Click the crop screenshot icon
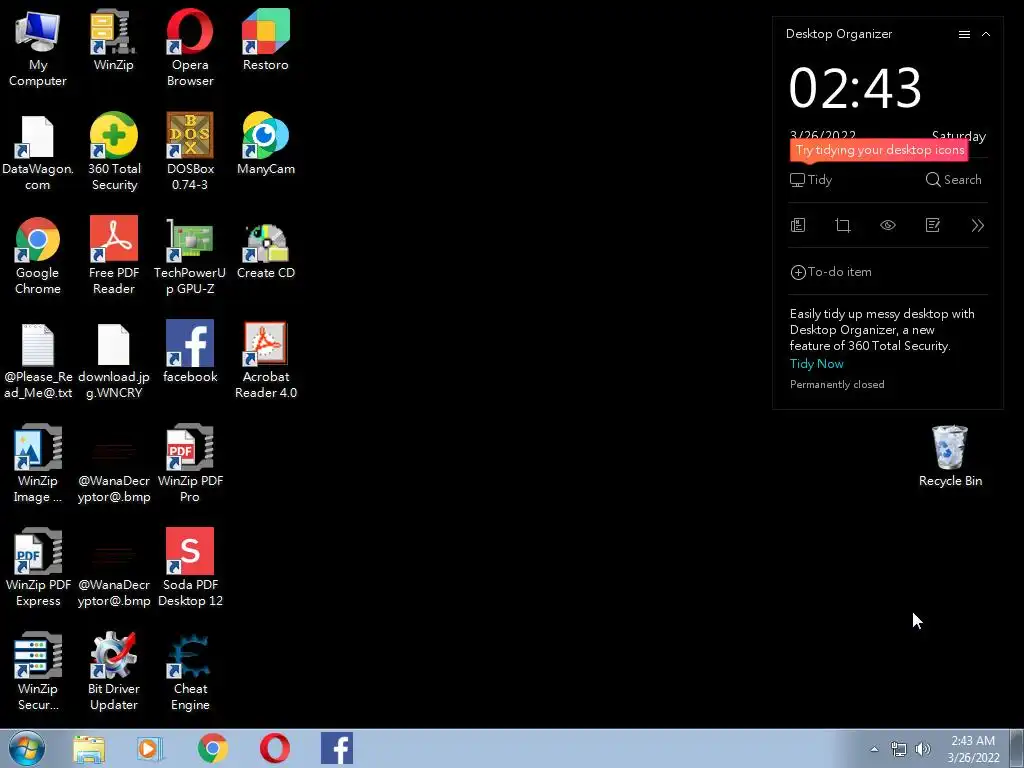Viewport: 1024px width, 768px height. (x=842, y=225)
